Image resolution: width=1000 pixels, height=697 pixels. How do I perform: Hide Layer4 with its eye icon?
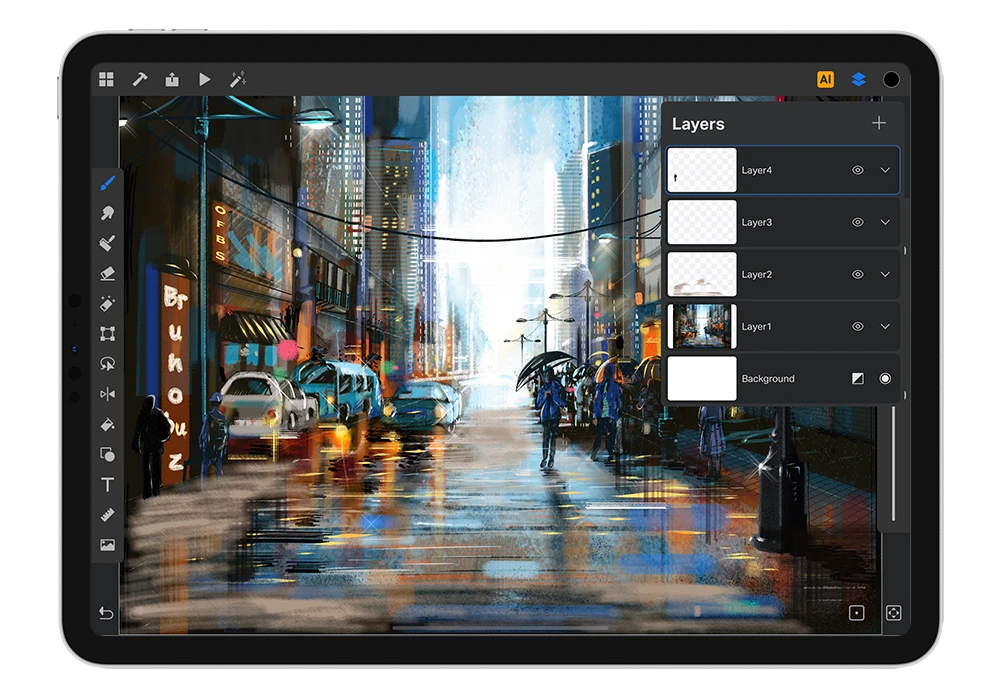(x=858, y=170)
